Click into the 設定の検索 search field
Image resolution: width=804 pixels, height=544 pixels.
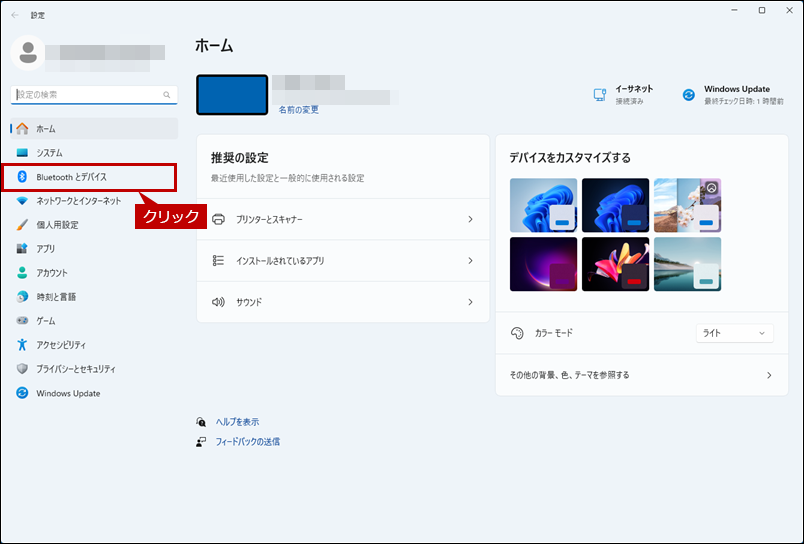(94, 95)
